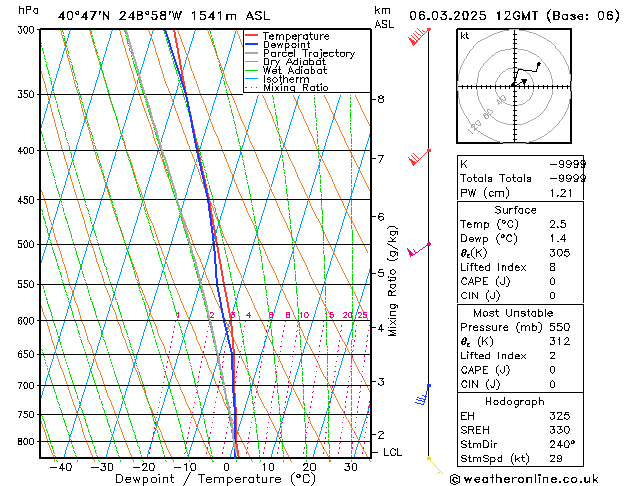Select the Dewpoint legend entry
This screenshot has height=486, width=629.
click(x=289, y=45)
